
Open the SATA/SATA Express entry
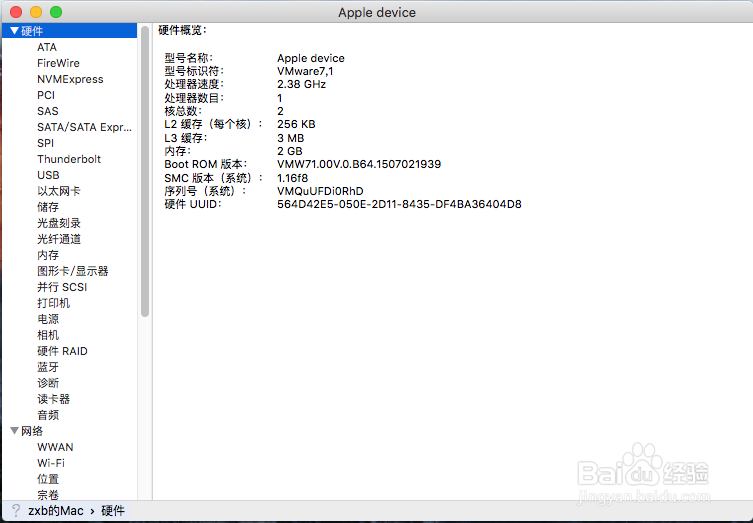84,127
